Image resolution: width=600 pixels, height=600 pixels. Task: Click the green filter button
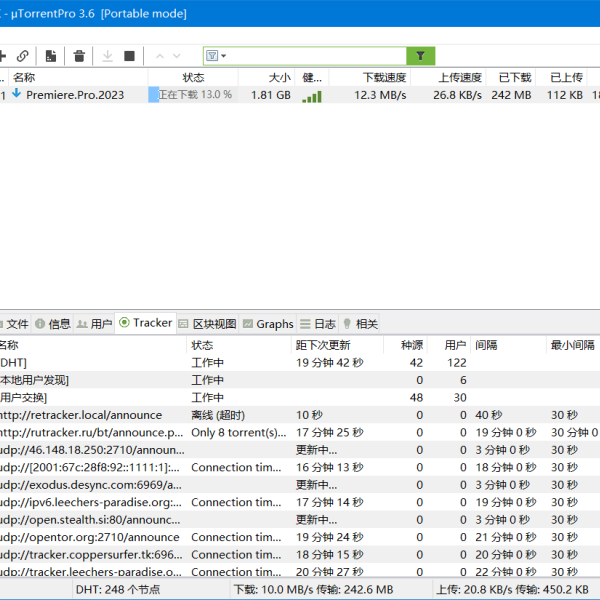pos(421,56)
